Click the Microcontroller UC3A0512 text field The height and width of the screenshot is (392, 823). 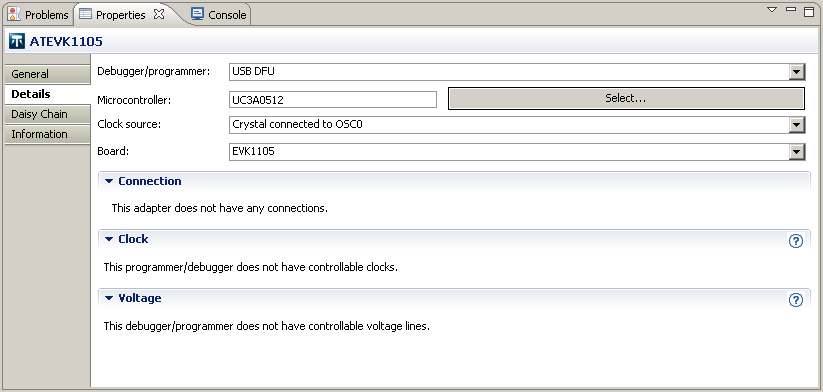(x=333, y=99)
